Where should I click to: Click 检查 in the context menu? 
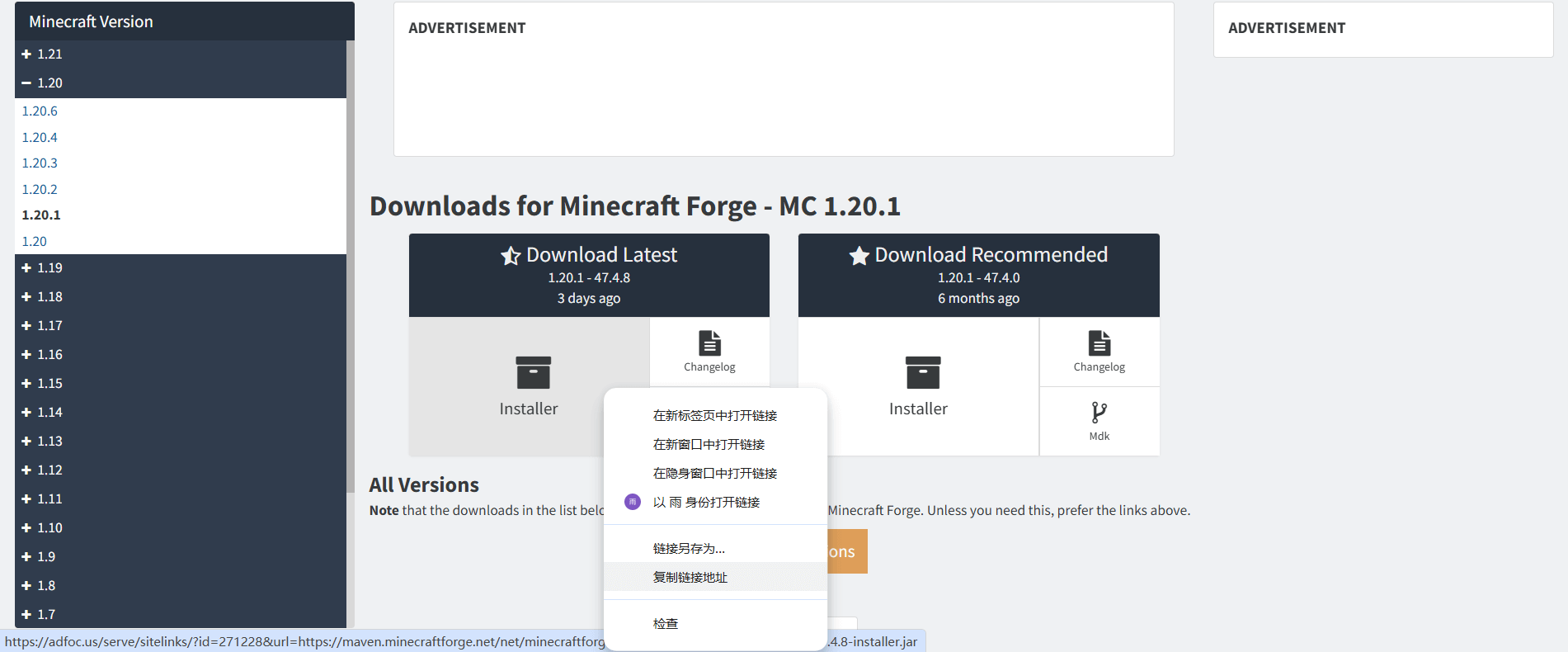point(666,624)
